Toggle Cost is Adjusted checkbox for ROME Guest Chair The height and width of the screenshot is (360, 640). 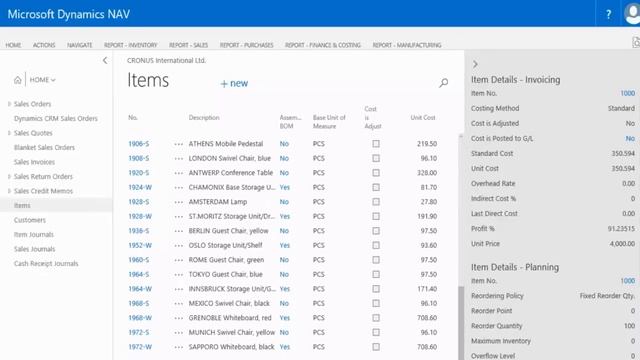point(376,260)
